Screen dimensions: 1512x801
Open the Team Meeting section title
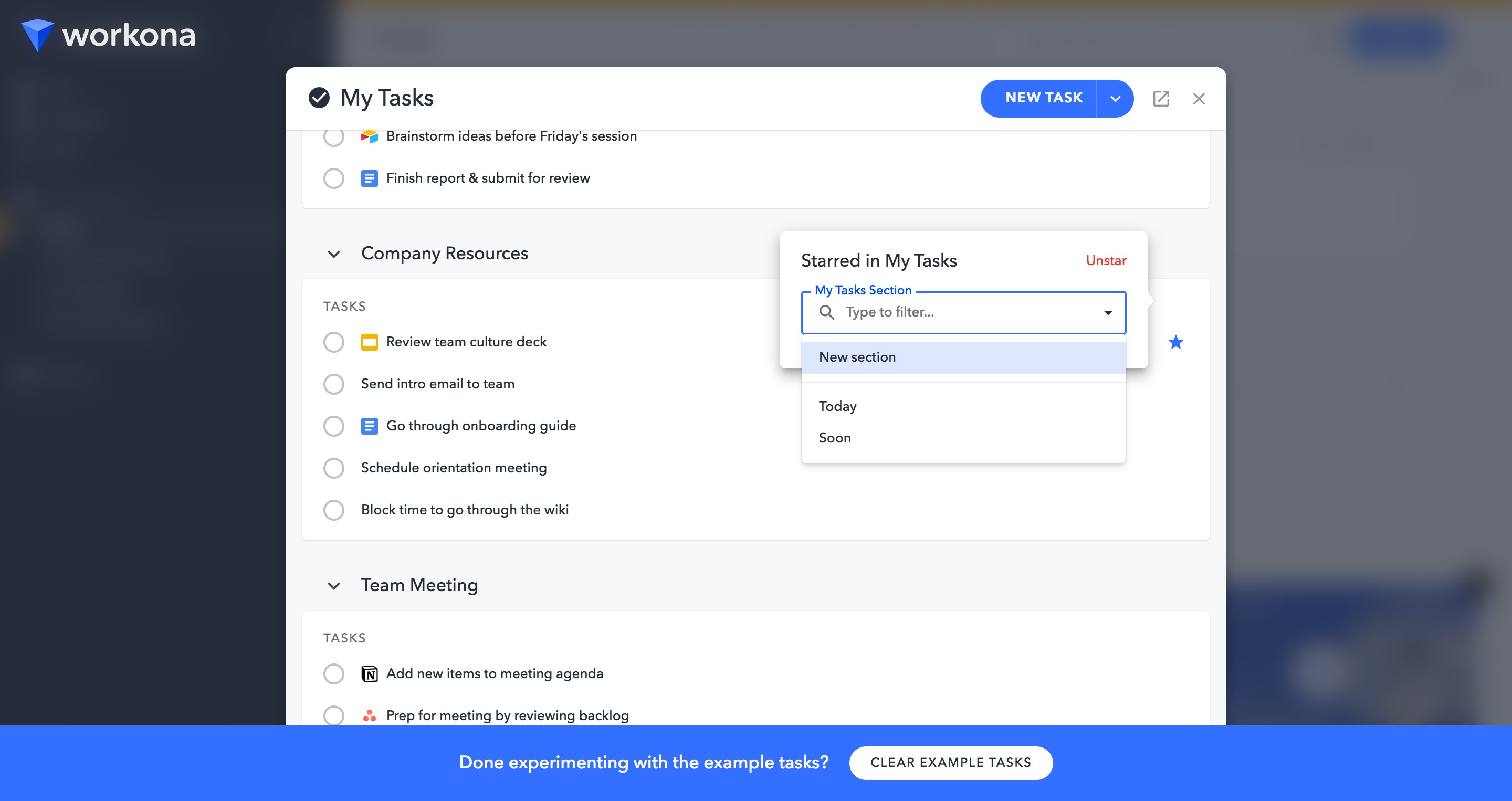pyautogui.click(x=419, y=585)
